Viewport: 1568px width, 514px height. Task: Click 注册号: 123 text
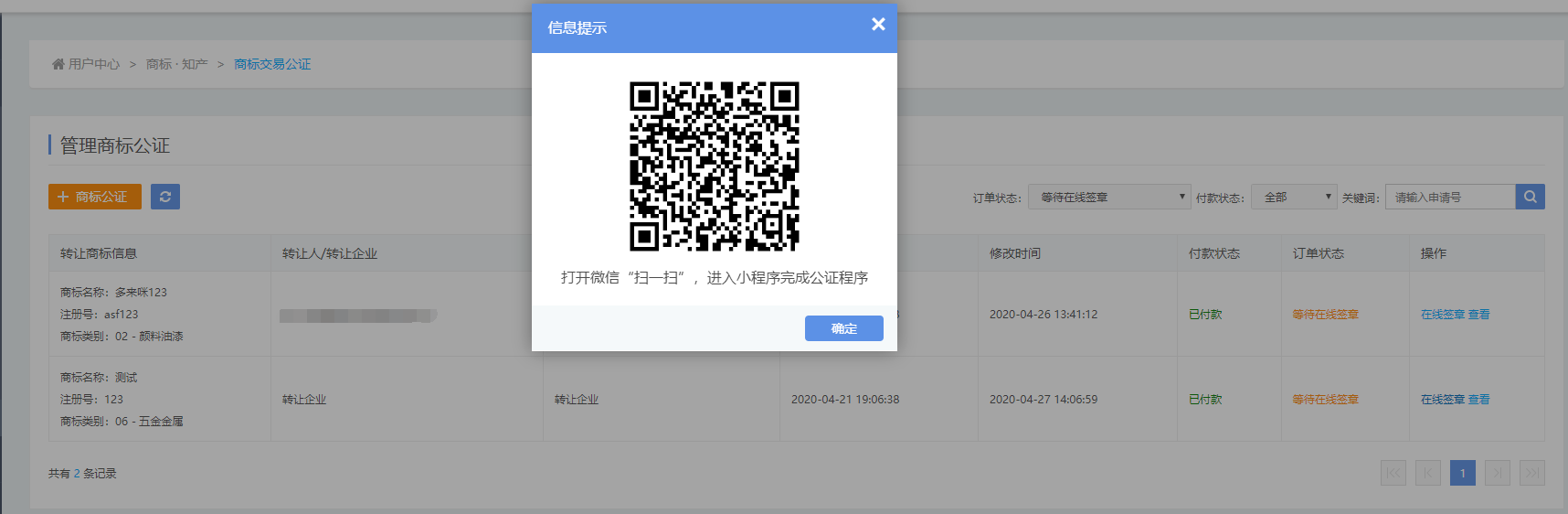coord(91,400)
